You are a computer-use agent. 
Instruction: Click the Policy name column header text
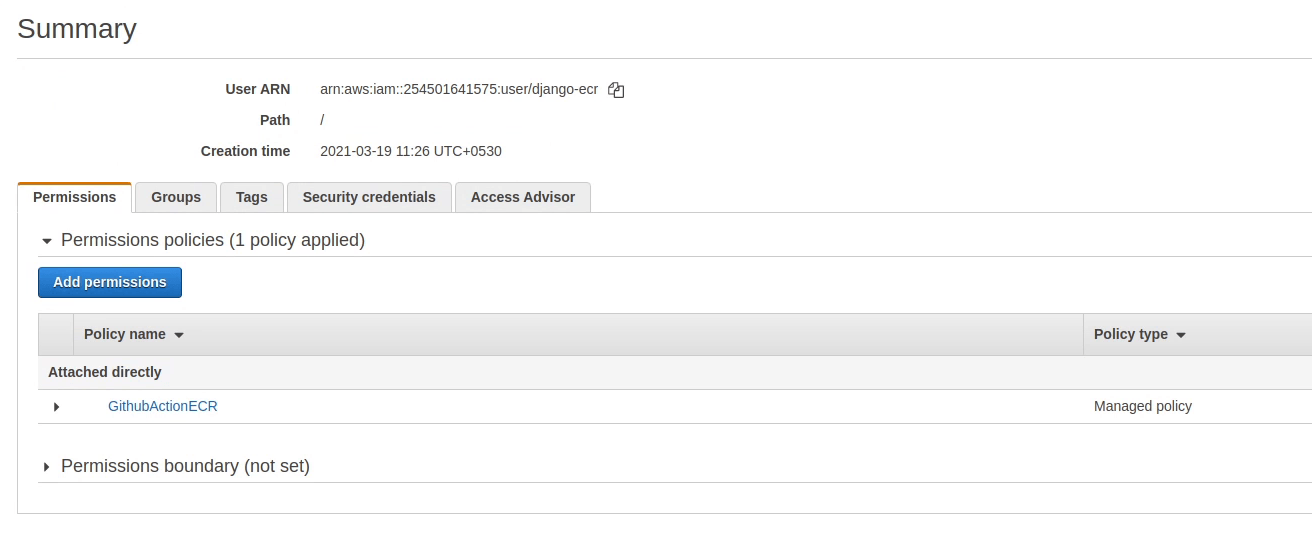pyautogui.click(x=125, y=334)
